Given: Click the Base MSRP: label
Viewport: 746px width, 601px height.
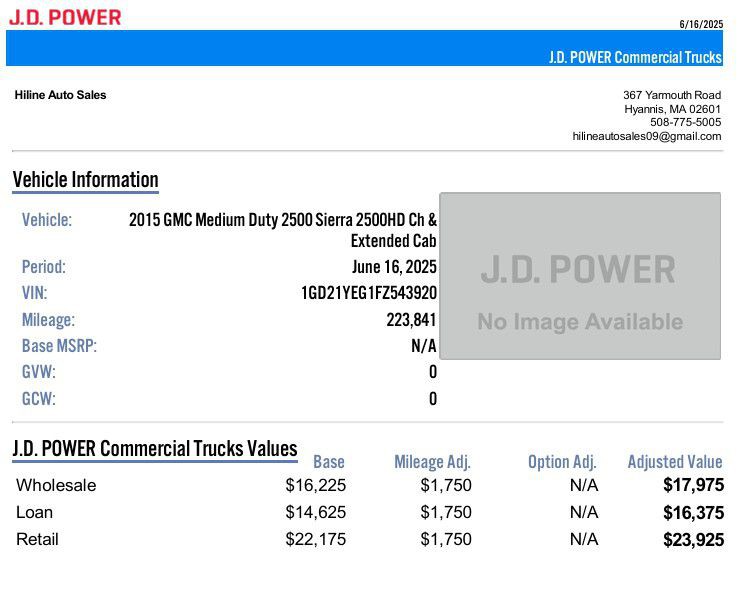Looking at the screenshot, I should [59, 346].
